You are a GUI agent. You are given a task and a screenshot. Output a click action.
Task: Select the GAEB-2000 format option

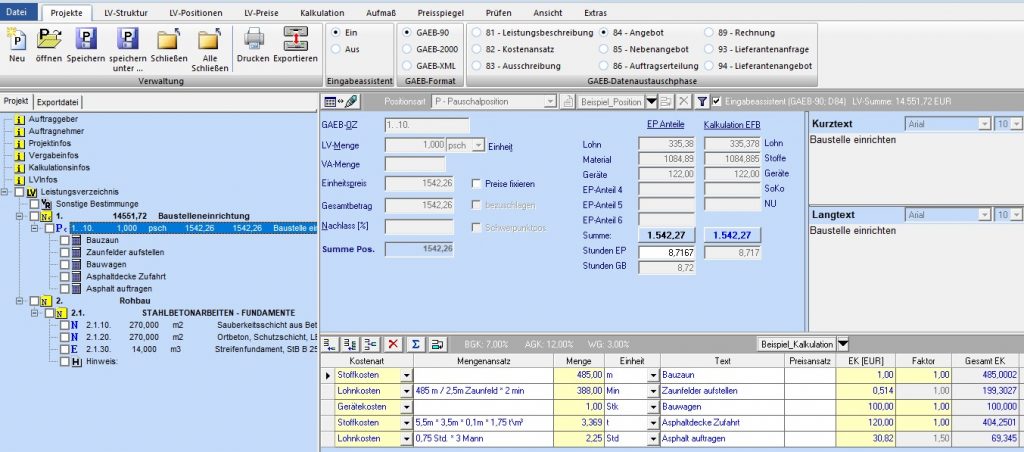point(407,49)
